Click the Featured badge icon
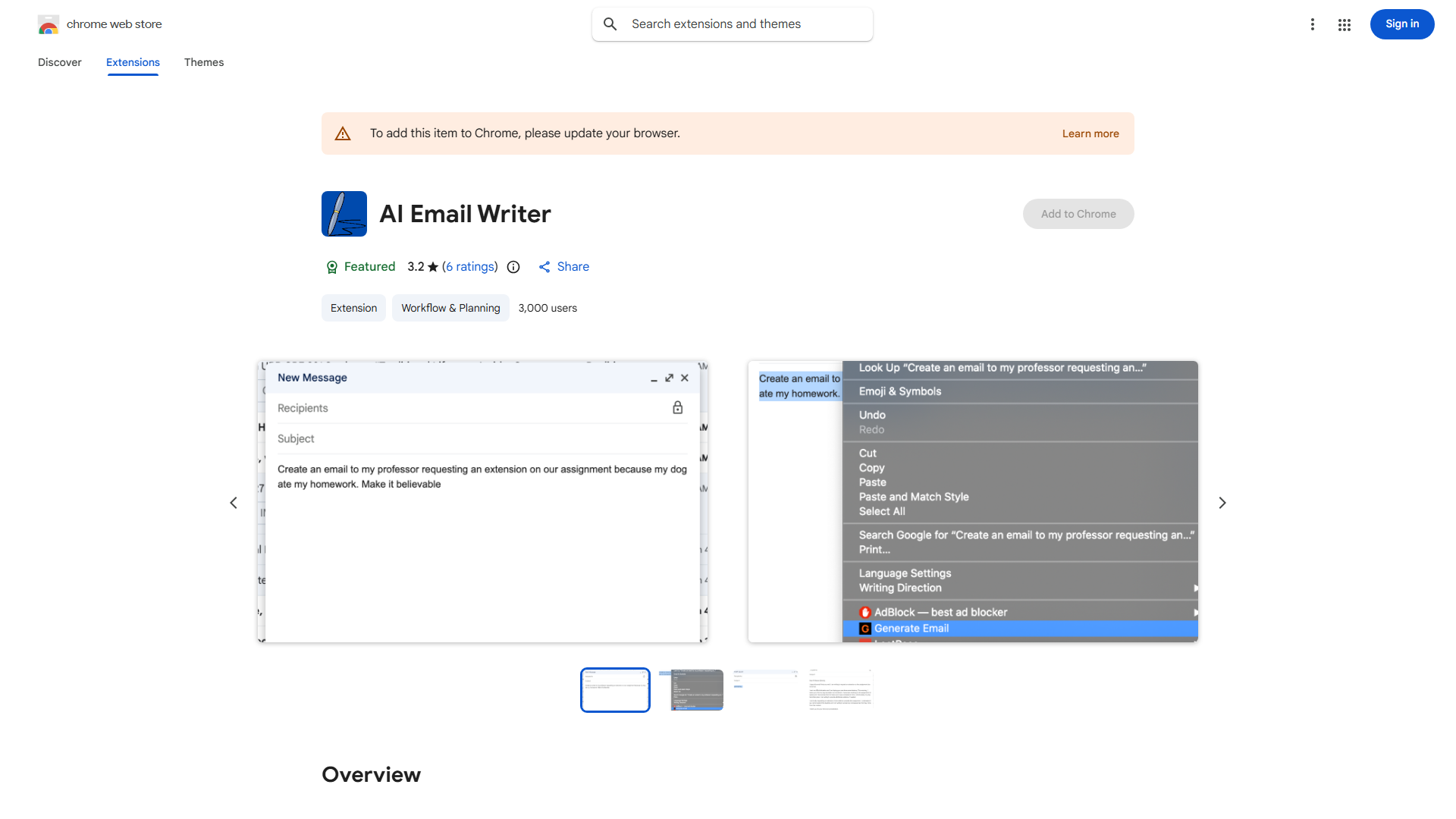Viewport: 1456px width, 819px height. pos(332,267)
